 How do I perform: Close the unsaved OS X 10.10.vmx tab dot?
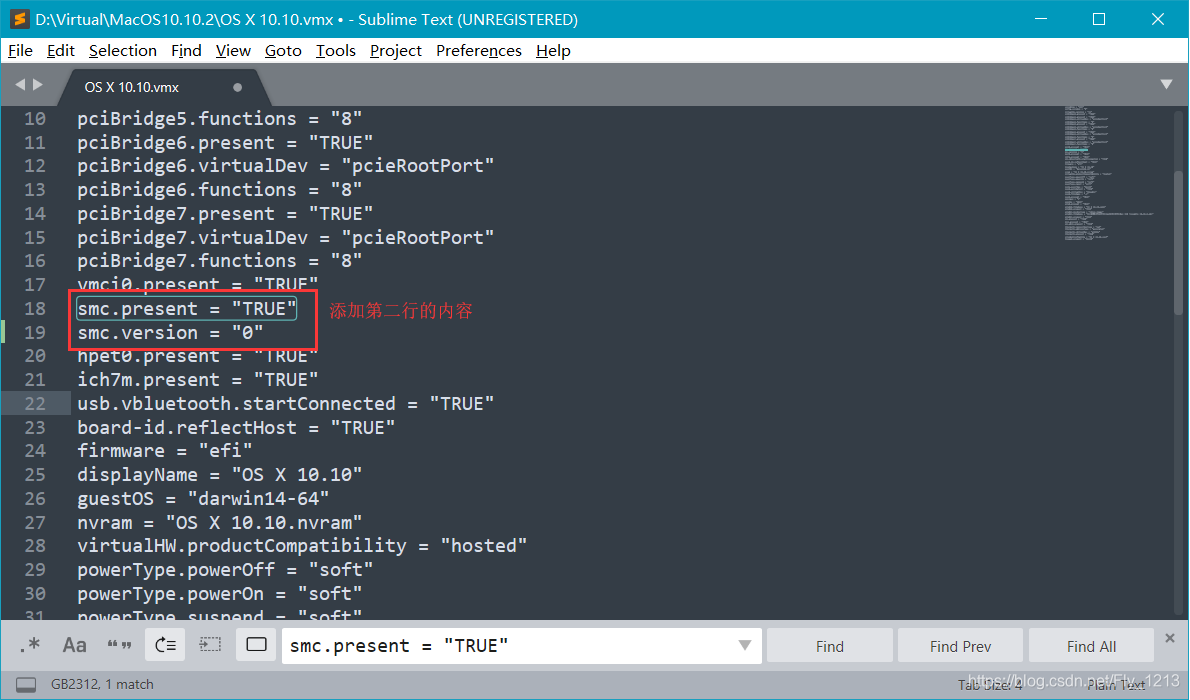coord(238,87)
